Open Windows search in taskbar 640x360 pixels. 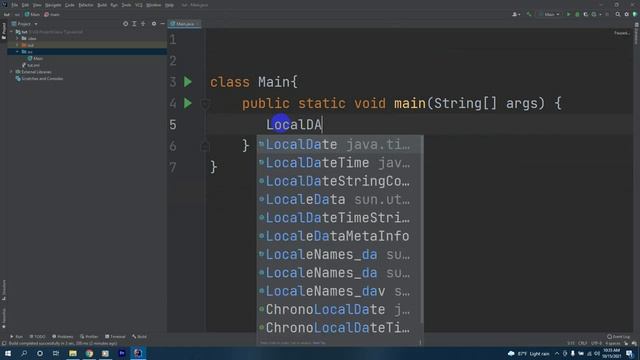(24, 353)
